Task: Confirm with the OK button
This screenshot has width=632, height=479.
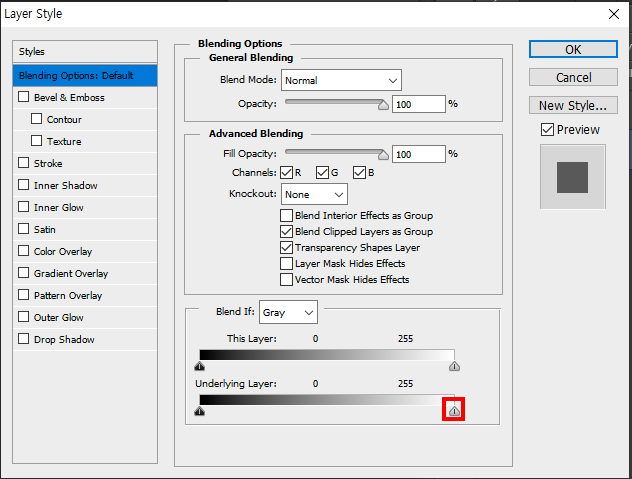Action: click(x=573, y=49)
